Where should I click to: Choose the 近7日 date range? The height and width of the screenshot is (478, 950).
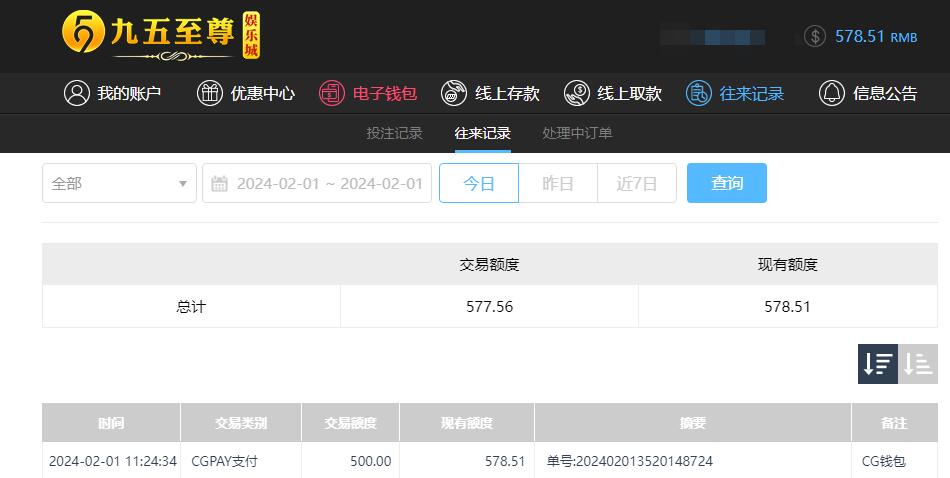(x=637, y=183)
